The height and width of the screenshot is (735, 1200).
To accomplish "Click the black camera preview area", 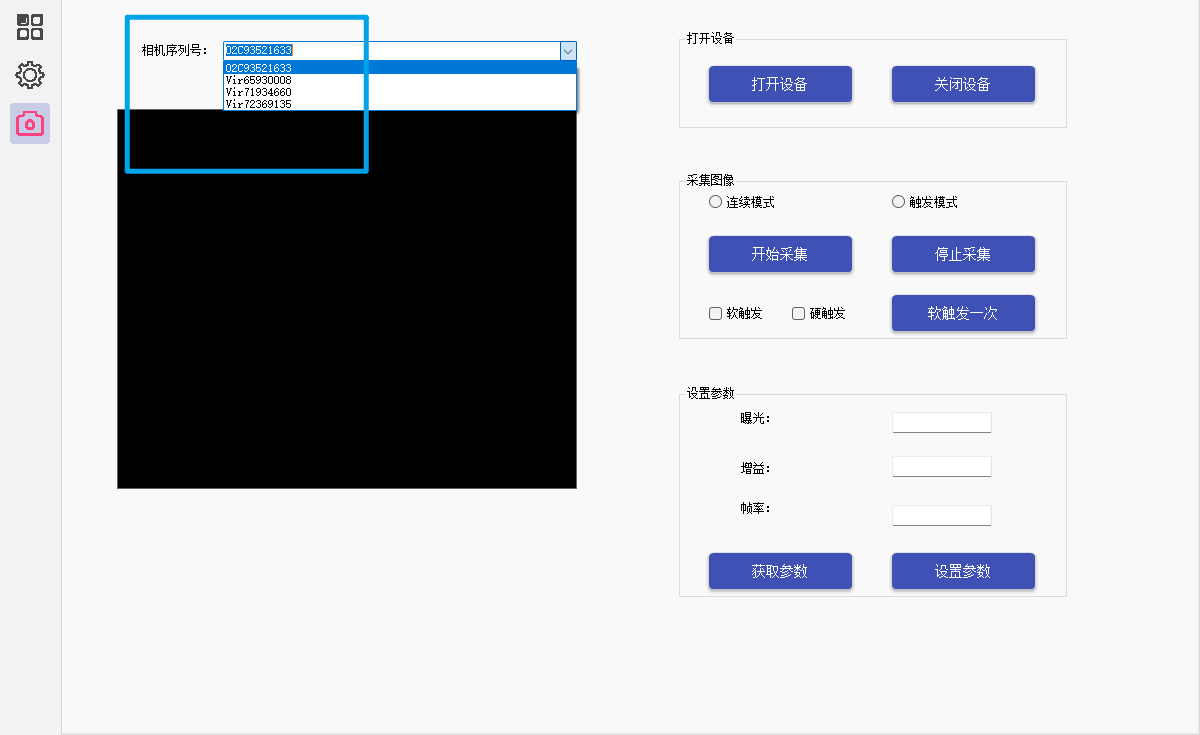I will pyautogui.click(x=347, y=299).
